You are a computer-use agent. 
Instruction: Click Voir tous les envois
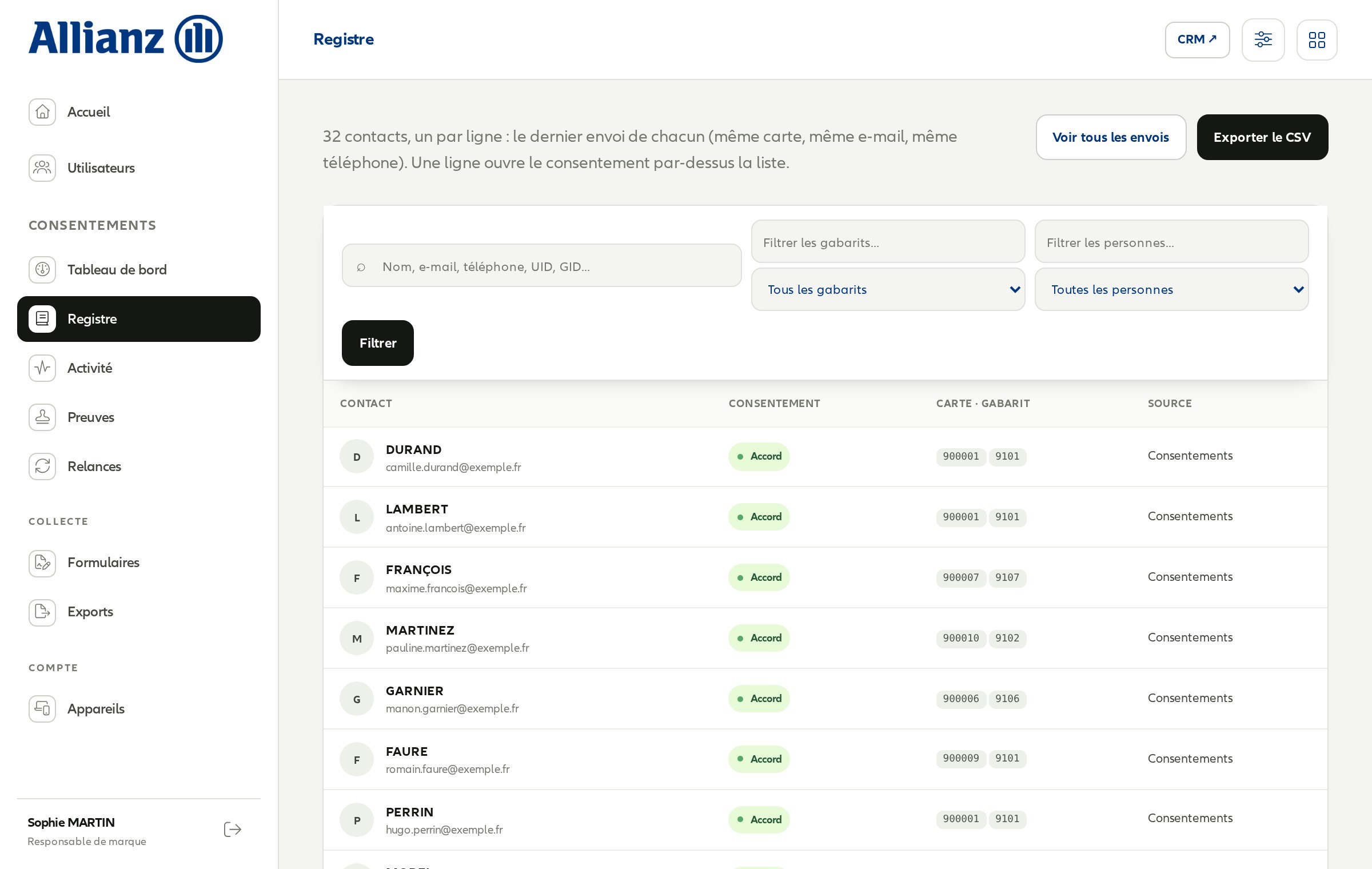pyautogui.click(x=1111, y=137)
